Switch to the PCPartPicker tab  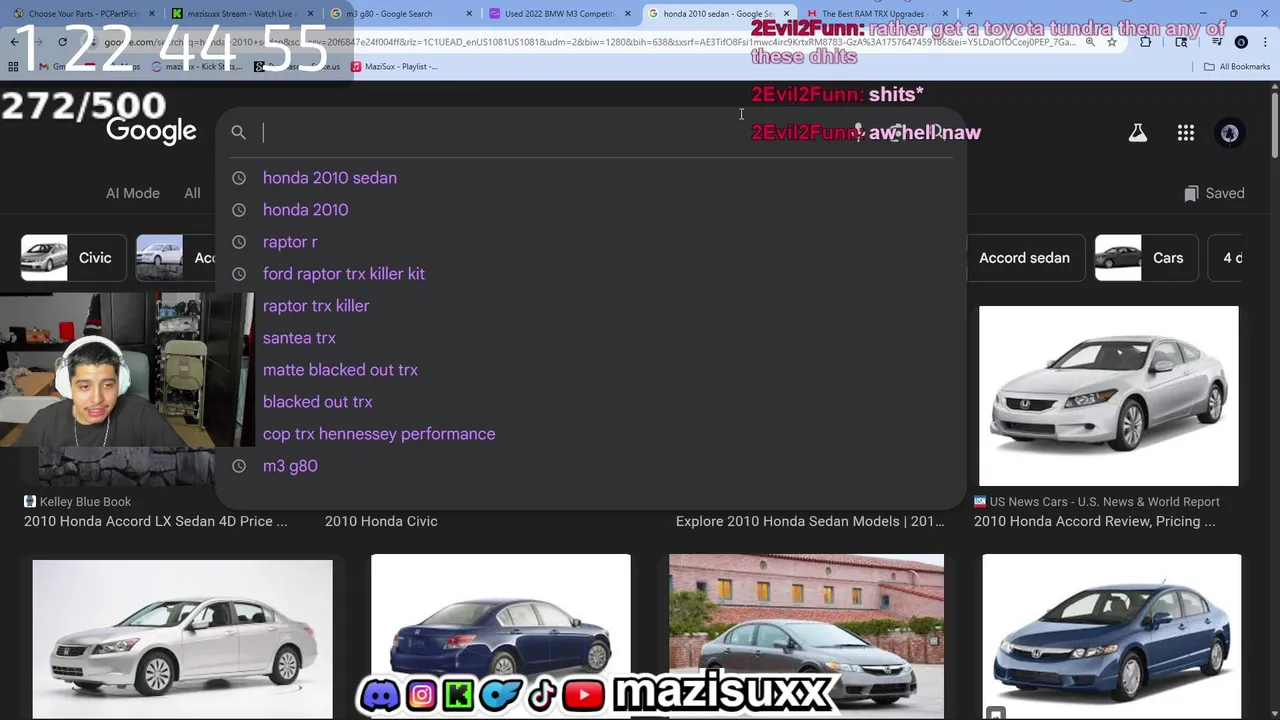tap(82, 14)
